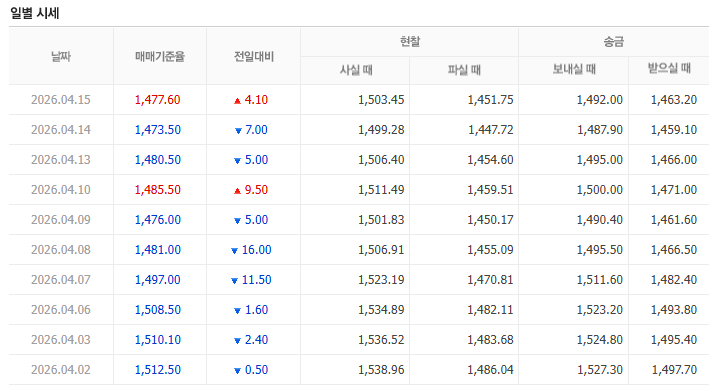Select cash sell rate 1,451.75

(x=490, y=100)
